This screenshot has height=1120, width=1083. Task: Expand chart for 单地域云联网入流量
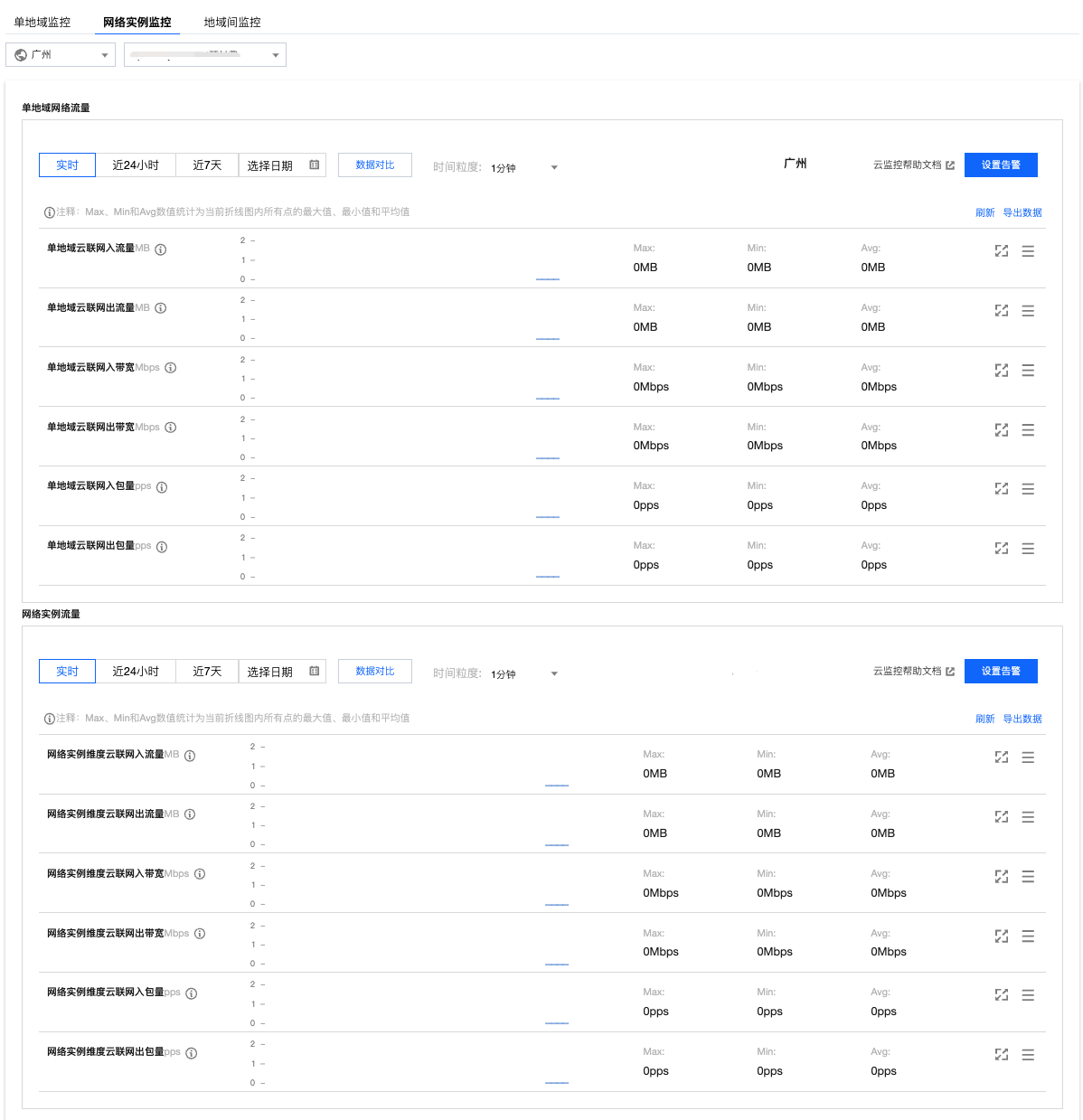(1002, 251)
